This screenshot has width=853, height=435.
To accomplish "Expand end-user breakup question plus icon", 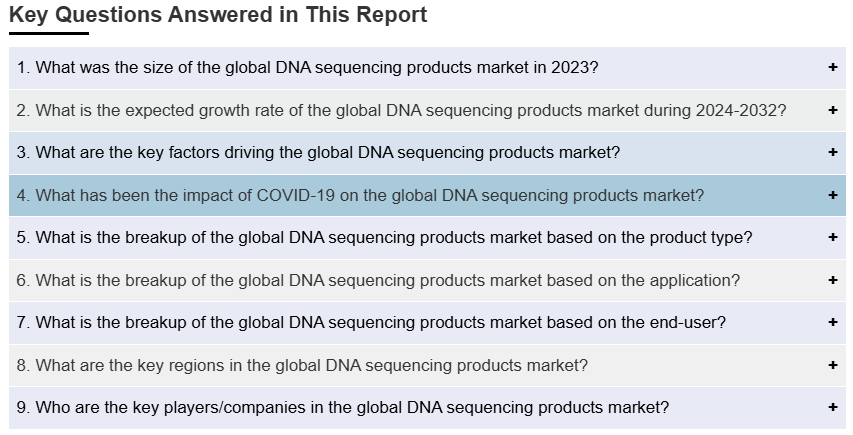I will pyautogui.click(x=832, y=322).
